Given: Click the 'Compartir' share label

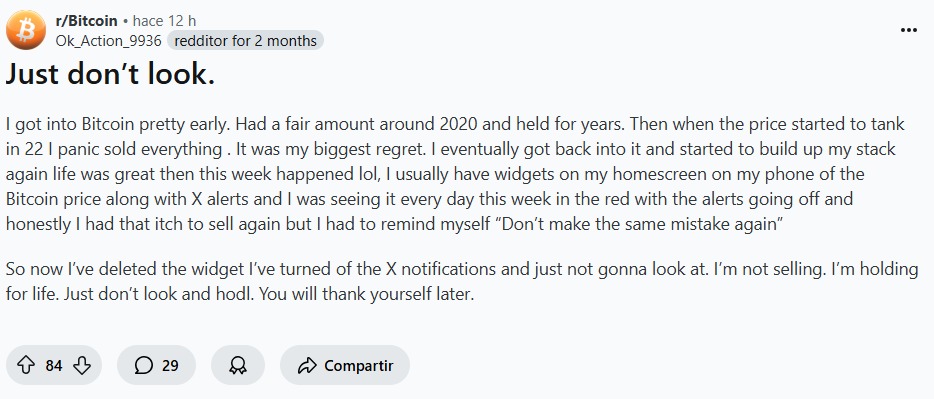Looking at the screenshot, I should point(359,366).
